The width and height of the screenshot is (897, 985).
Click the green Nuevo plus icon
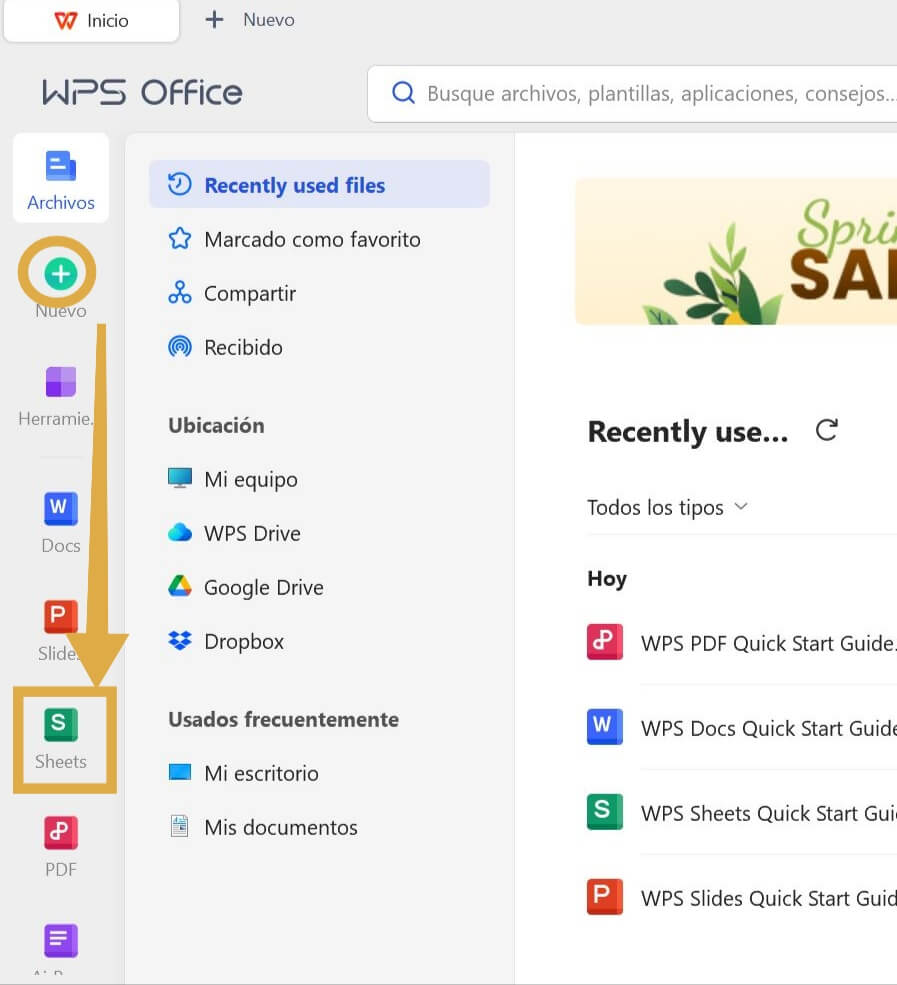click(x=60, y=274)
